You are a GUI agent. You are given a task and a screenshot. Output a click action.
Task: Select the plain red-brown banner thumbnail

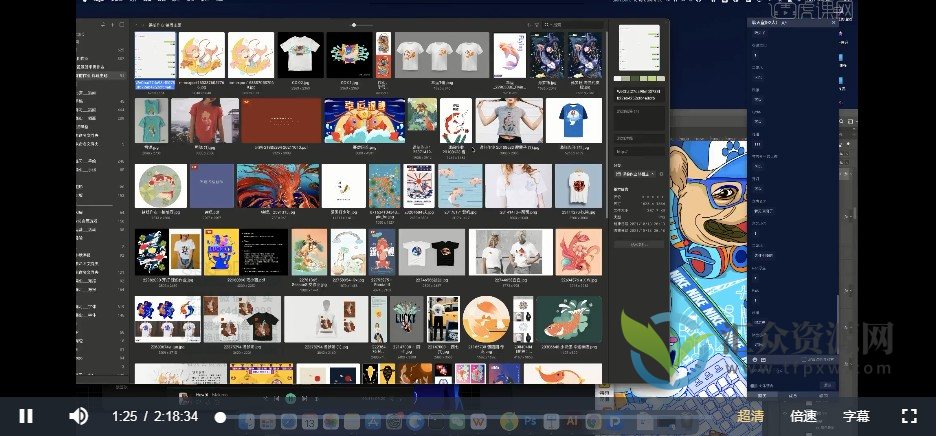pyautogui.click(x=281, y=121)
